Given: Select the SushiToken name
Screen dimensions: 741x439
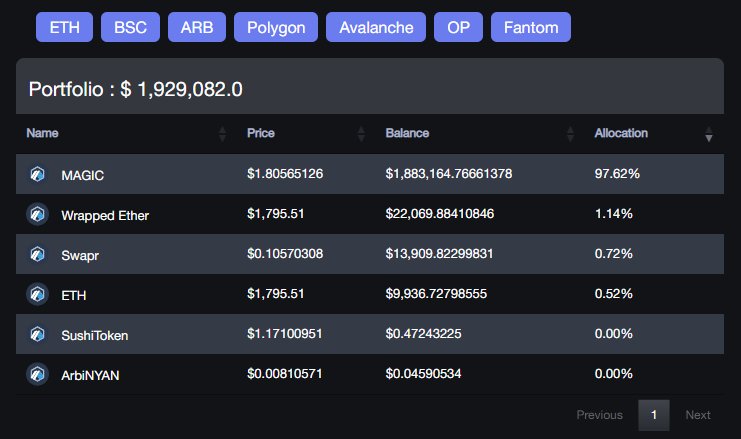Looking at the screenshot, I should (95, 336).
